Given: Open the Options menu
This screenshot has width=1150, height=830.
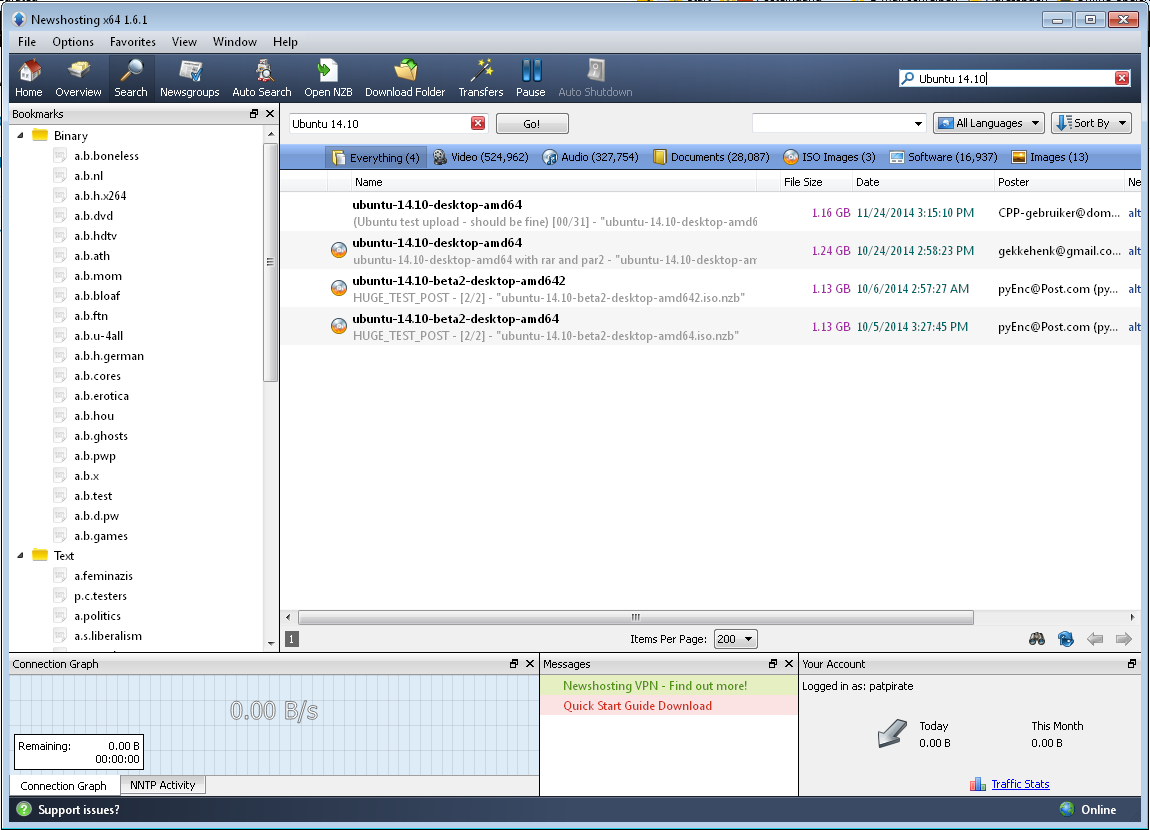Looking at the screenshot, I should pyautogui.click(x=73, y=42).
